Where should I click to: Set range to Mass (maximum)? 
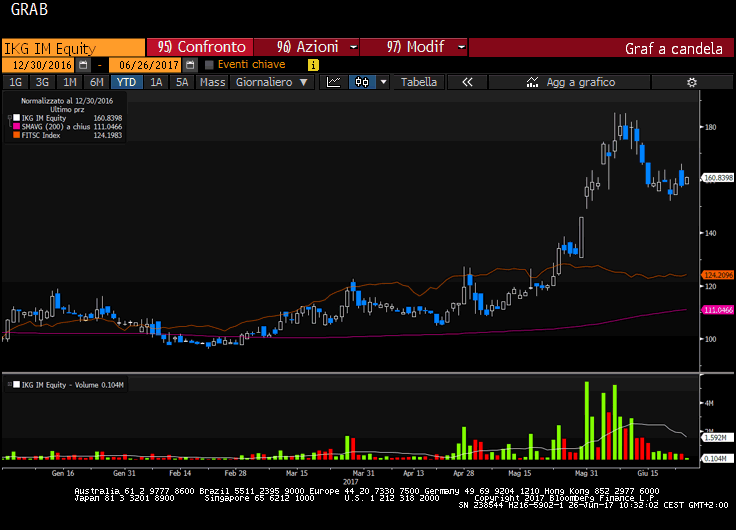coord(212,82)
